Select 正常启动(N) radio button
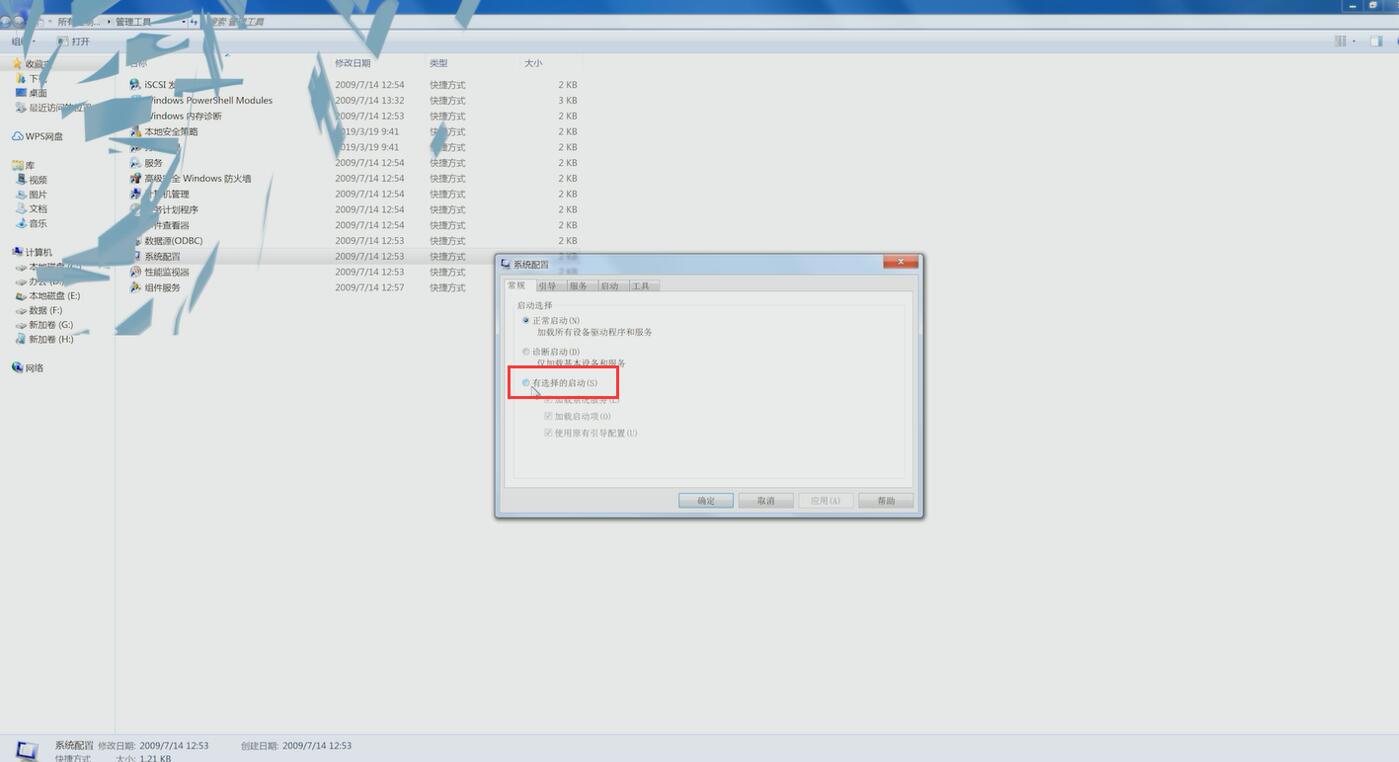This screenshot has width=1399, height=762. [526, 320]
